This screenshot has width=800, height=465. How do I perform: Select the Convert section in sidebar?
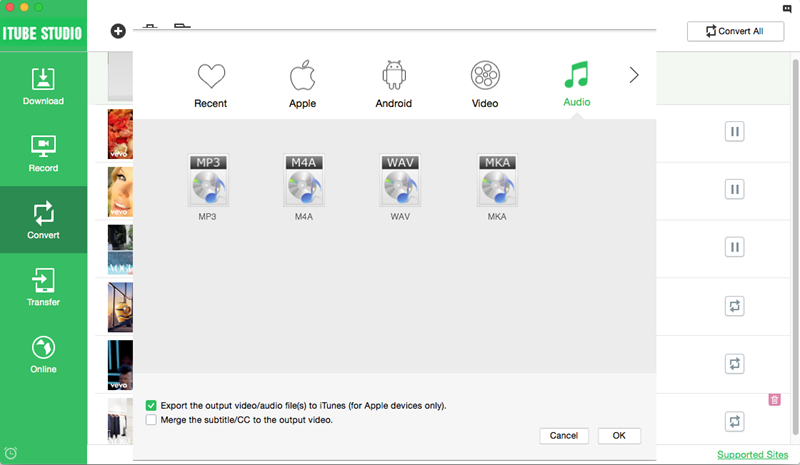43,219
